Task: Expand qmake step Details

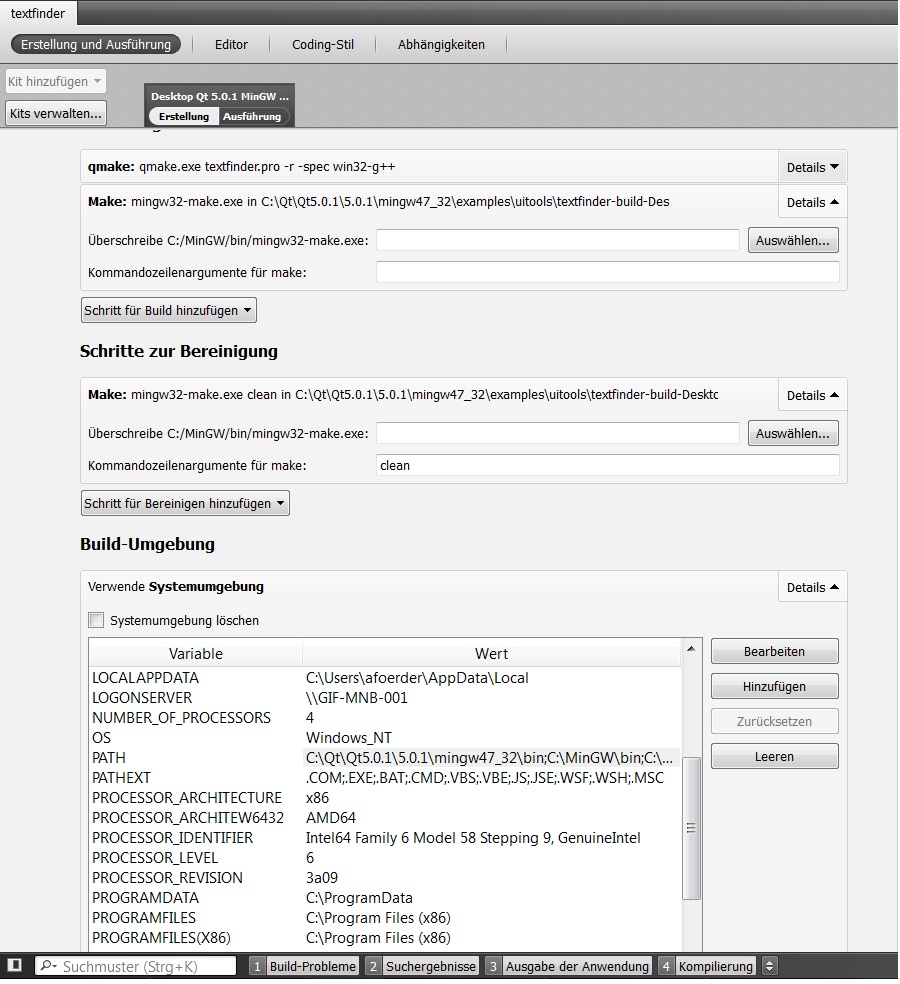Action: [x=813, y=168]
